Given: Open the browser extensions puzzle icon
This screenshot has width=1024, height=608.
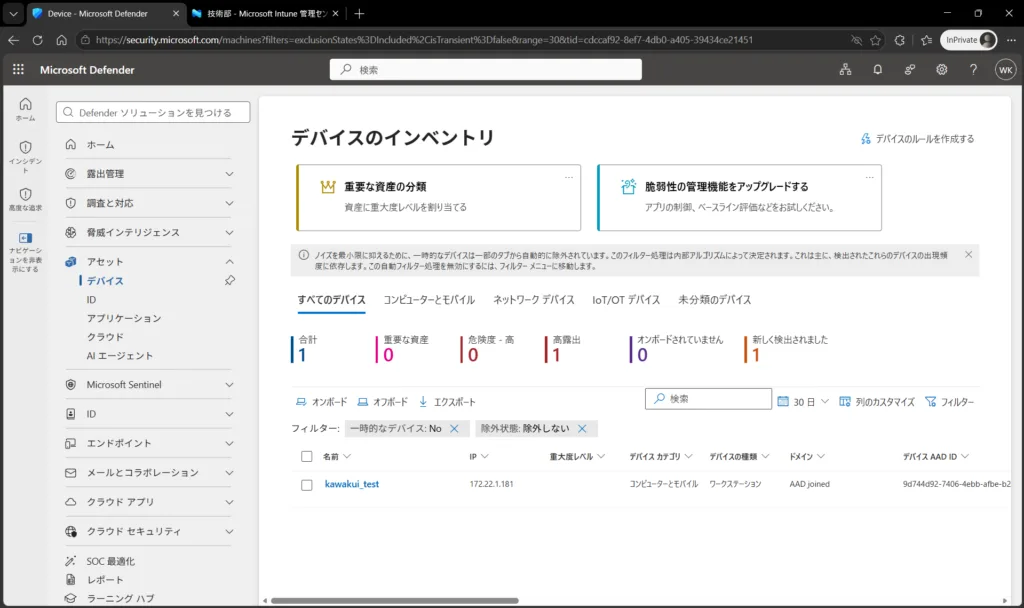Looking at the screenshot, I should coord(900,40).
